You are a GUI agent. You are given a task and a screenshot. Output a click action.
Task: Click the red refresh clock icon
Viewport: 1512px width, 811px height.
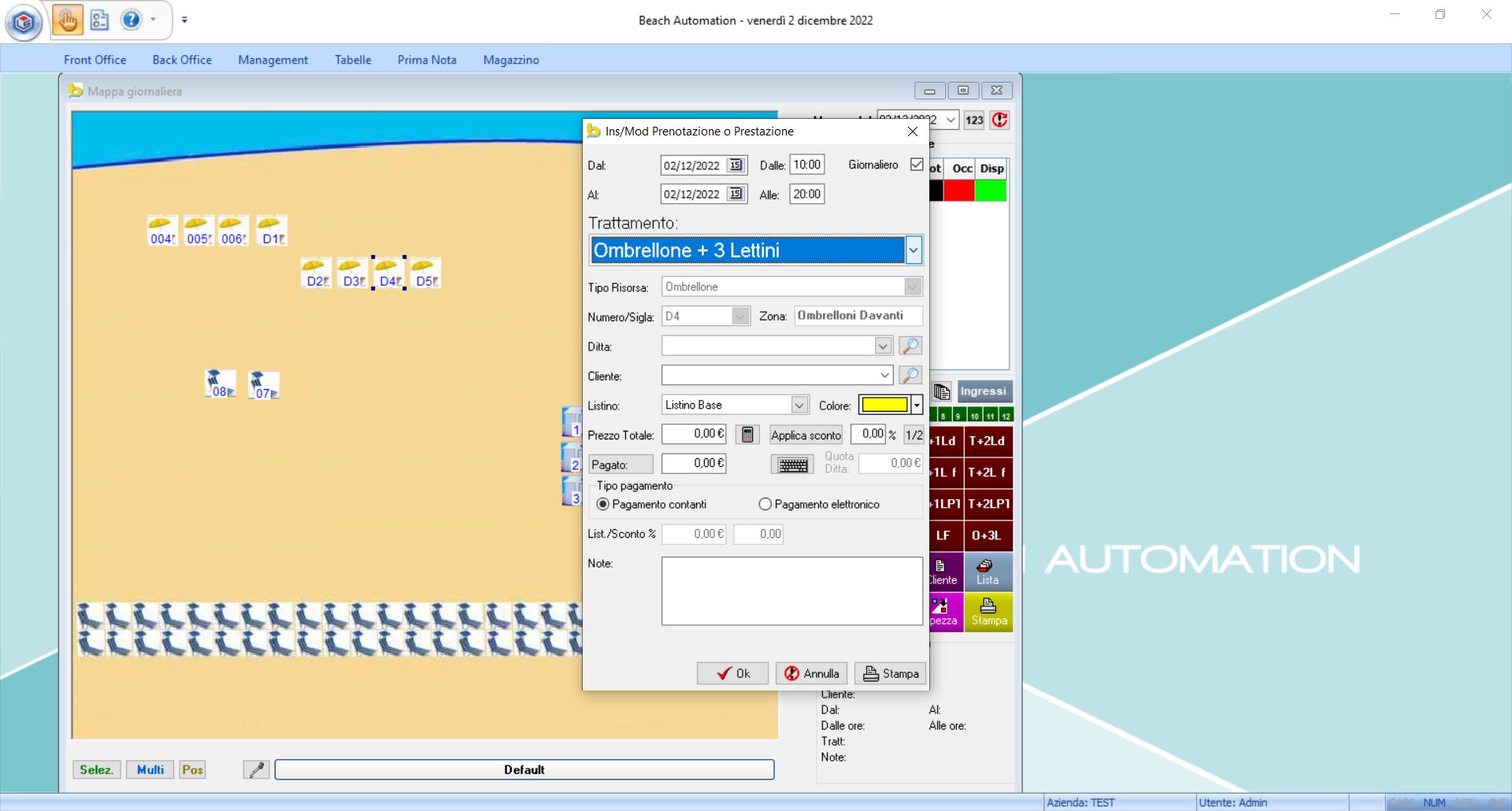pyautogui.click(x=999, y=120)
